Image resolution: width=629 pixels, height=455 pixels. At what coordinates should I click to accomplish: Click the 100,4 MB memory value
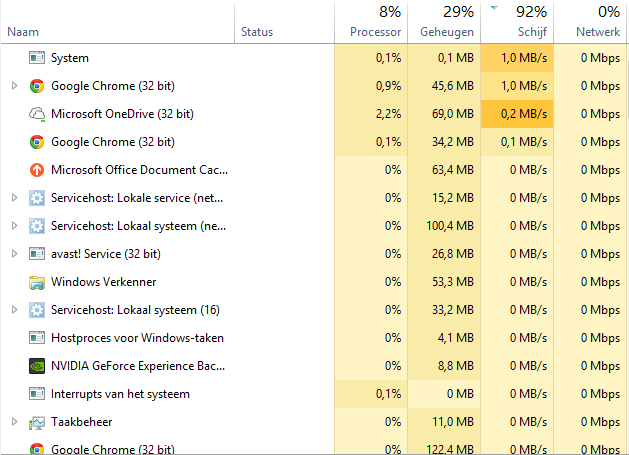tap(450, 226)
